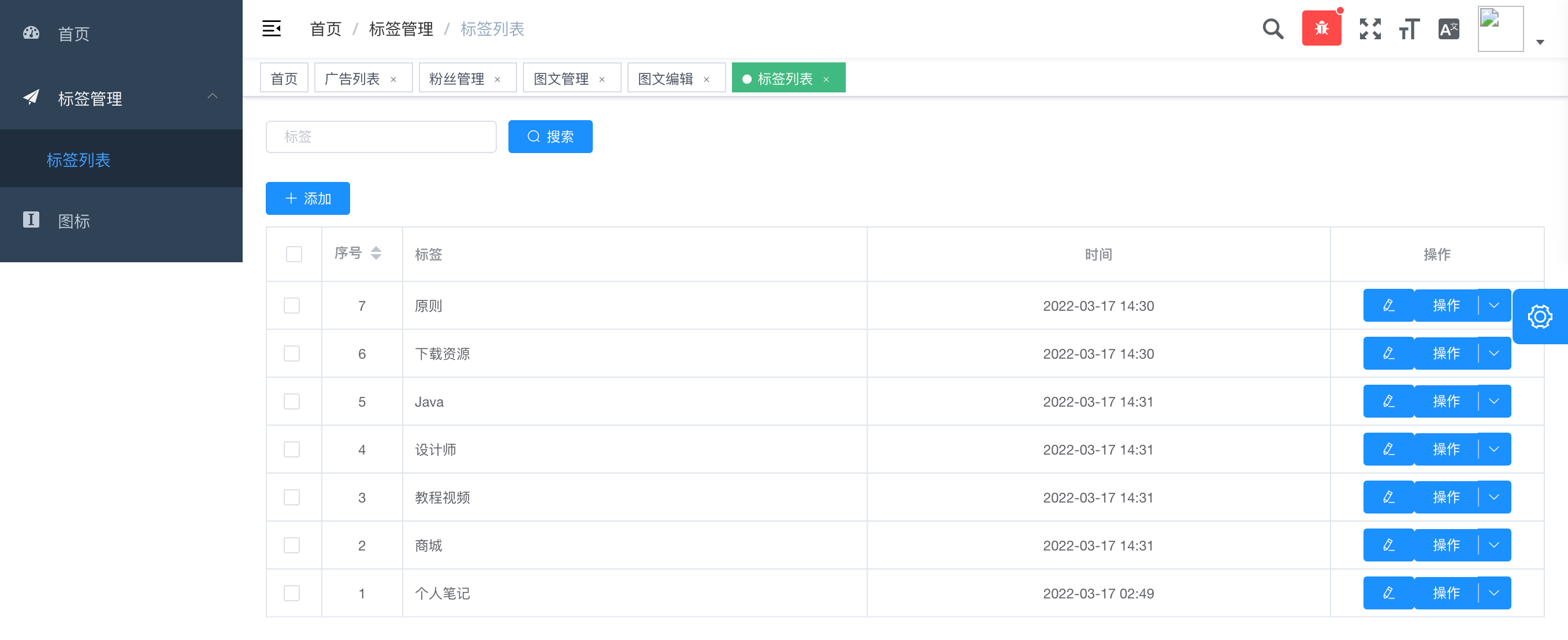Check the select-all checkbox in table header
The height and width of the screenshot is (640, 1568).
[294, 254]
